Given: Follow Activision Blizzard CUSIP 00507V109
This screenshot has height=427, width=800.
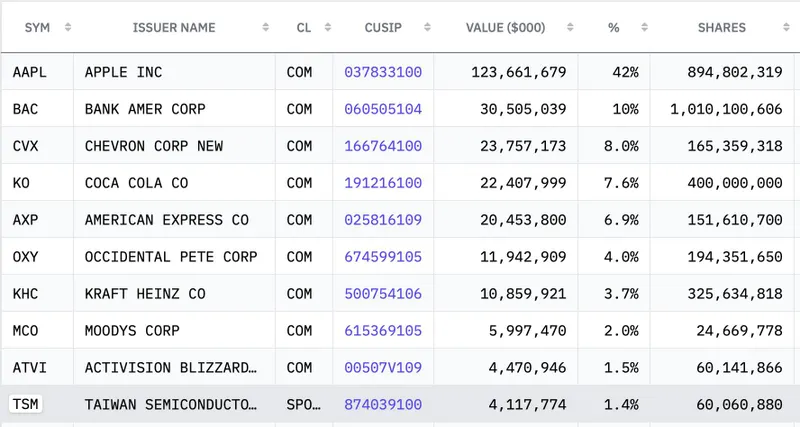Looking at the screenshot, I should (x=383, y=368).
